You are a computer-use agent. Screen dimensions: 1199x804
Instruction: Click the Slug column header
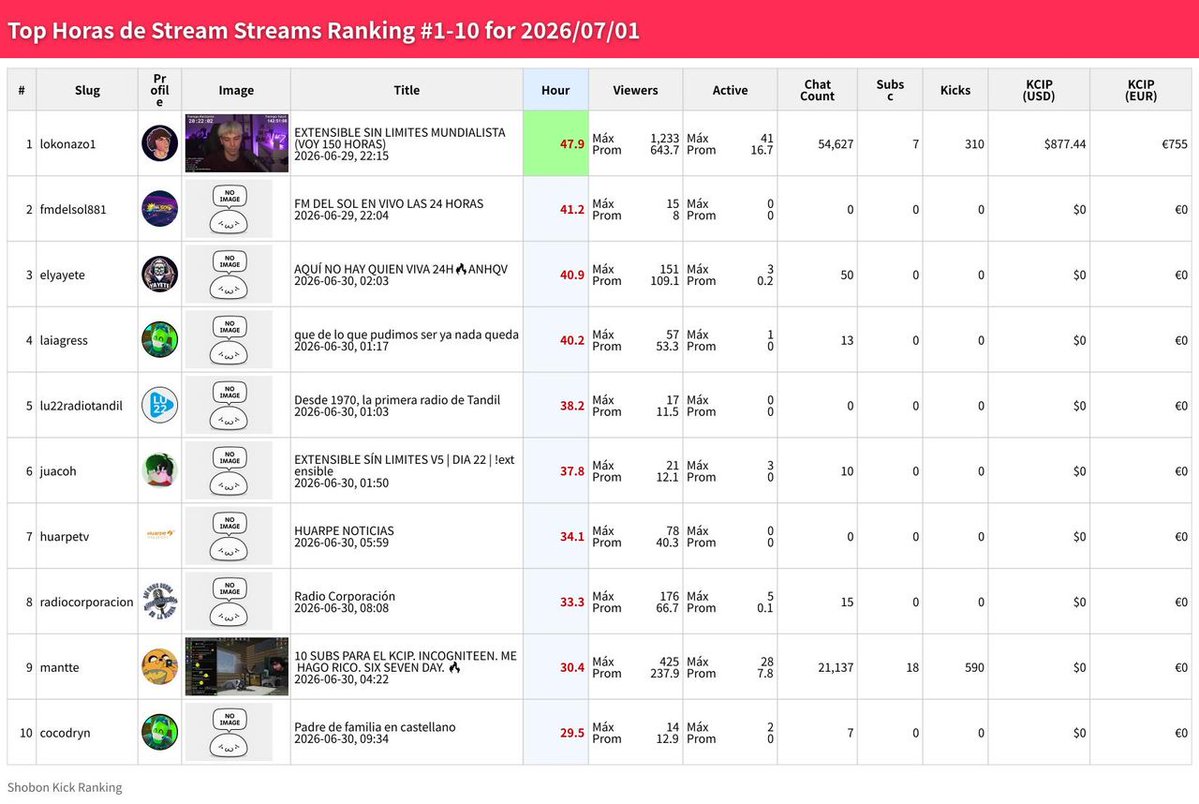click(87, 90)
